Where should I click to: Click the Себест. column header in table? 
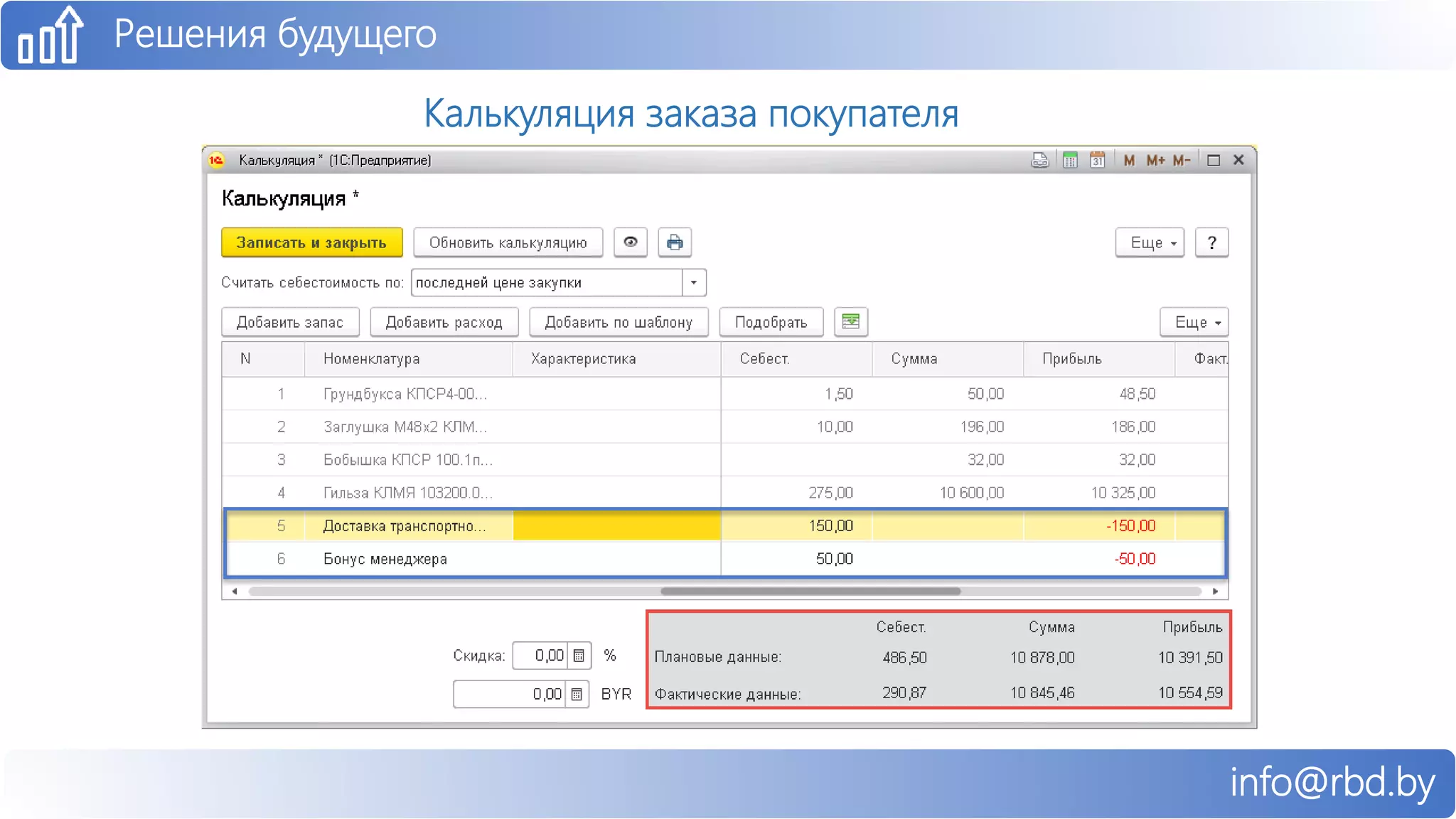coord(796,359)
